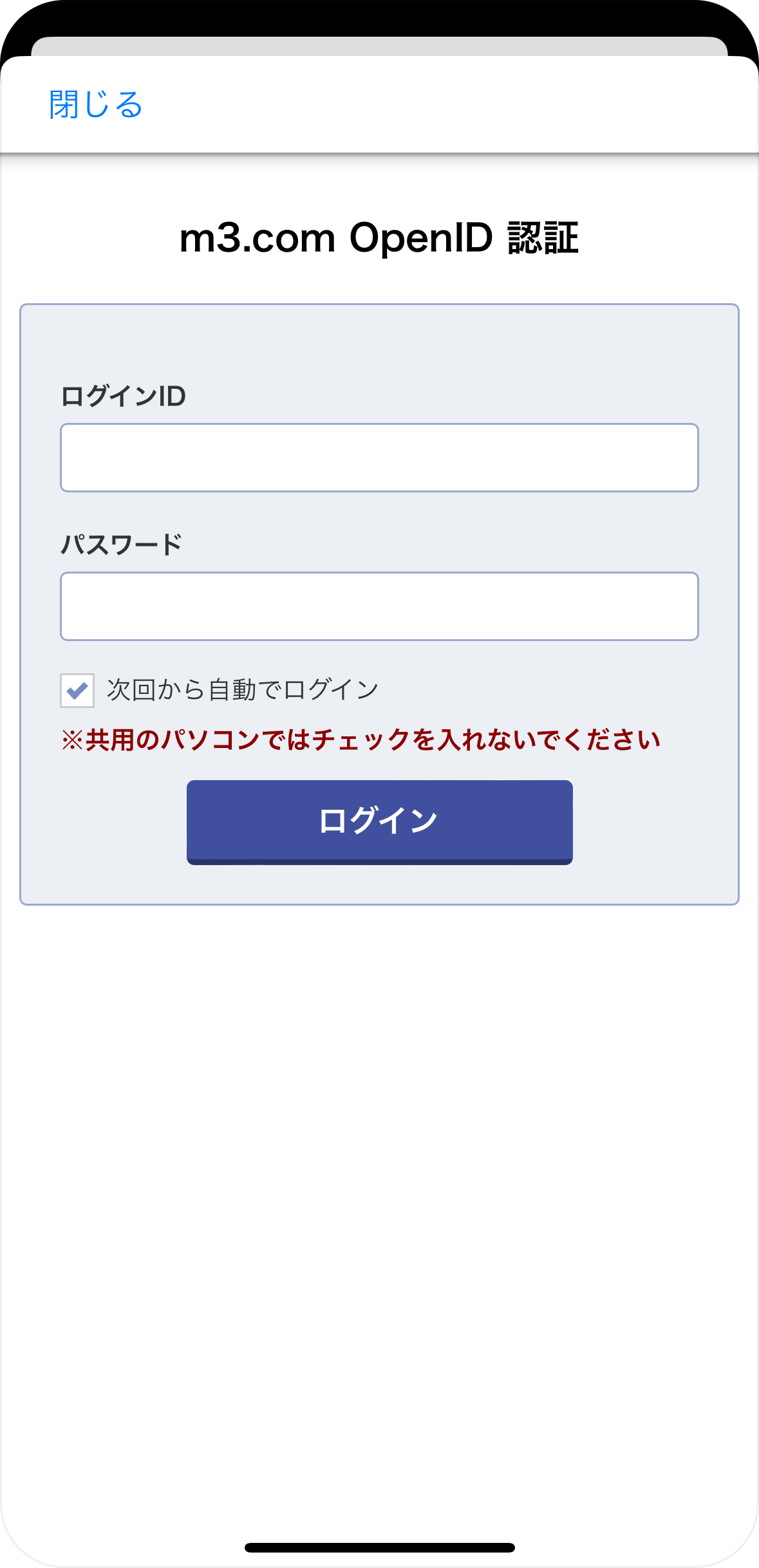
Task: Submit the form with the ログイン button
Action: pos(379,821)
